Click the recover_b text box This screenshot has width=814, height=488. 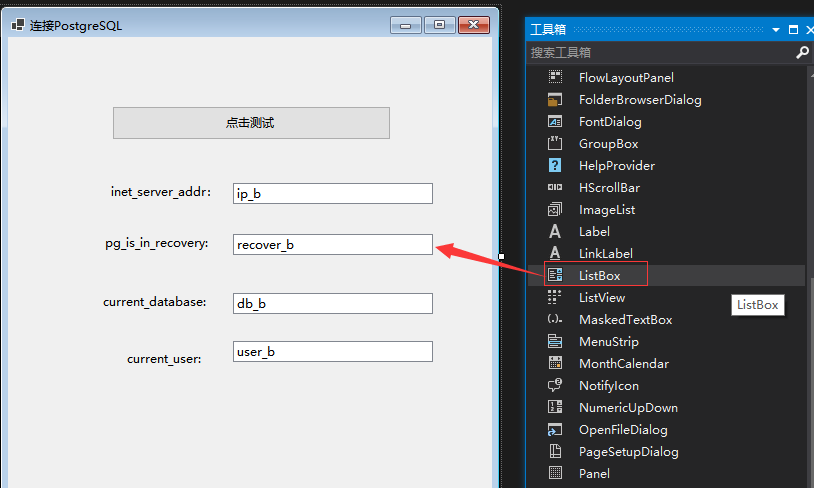(333, 244)
